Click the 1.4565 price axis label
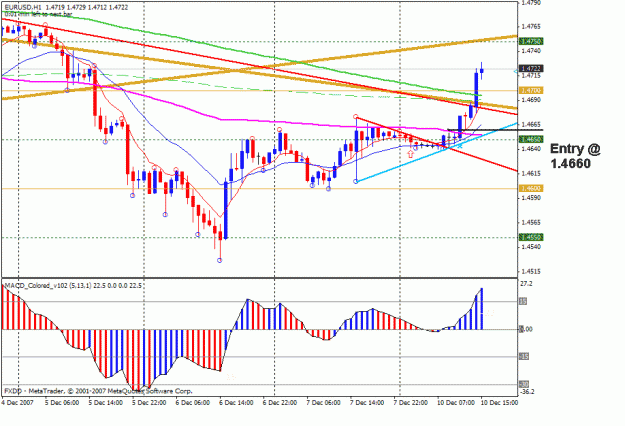The width and height of the screenshot is (625, 426). click(x=531, y=222)
